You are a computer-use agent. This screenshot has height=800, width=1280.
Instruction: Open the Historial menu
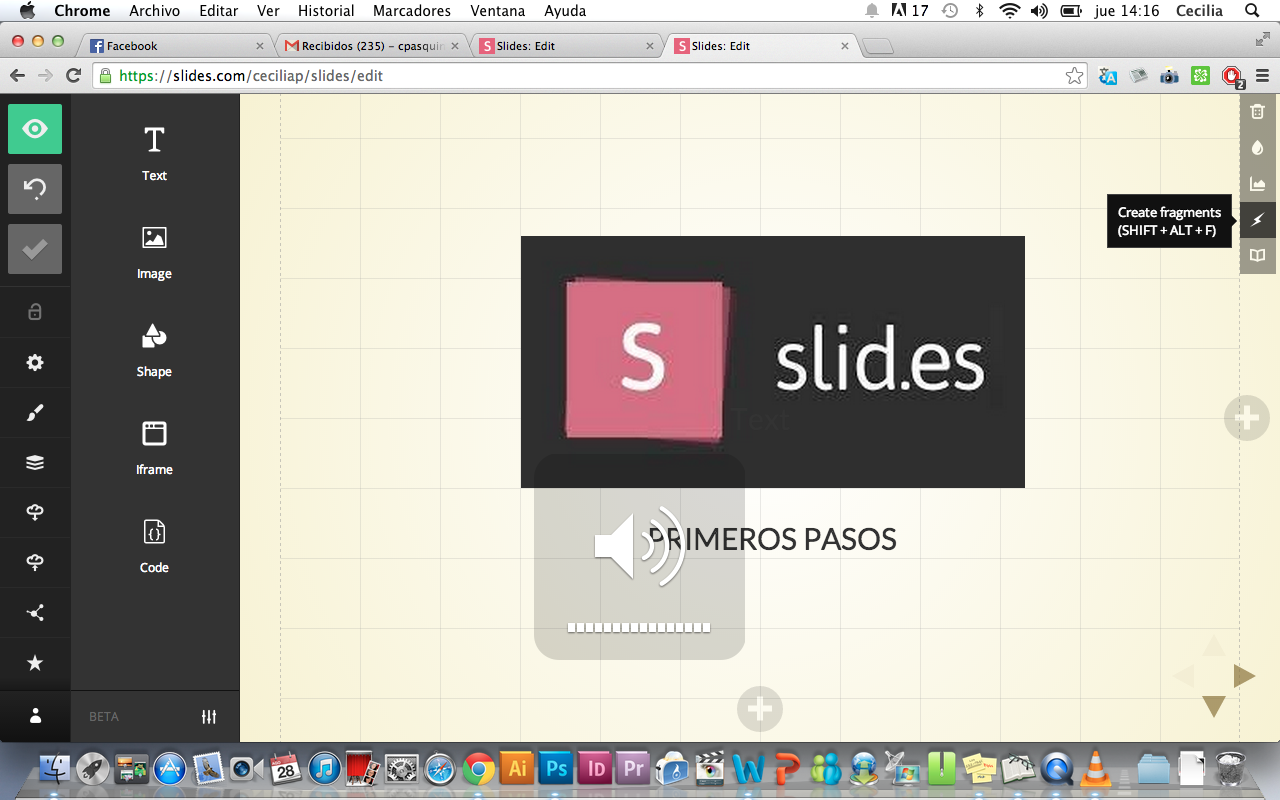pos(326,11)
